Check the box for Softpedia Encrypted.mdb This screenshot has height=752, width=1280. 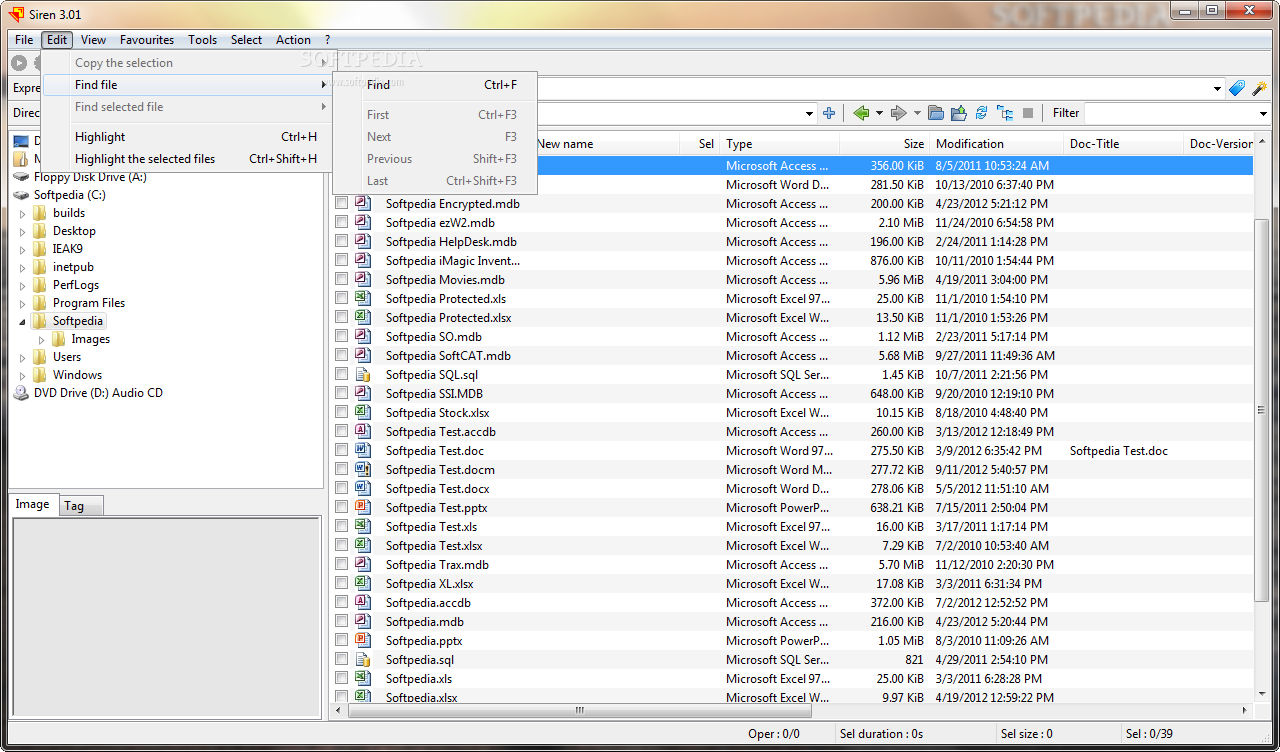click(342, 204)
